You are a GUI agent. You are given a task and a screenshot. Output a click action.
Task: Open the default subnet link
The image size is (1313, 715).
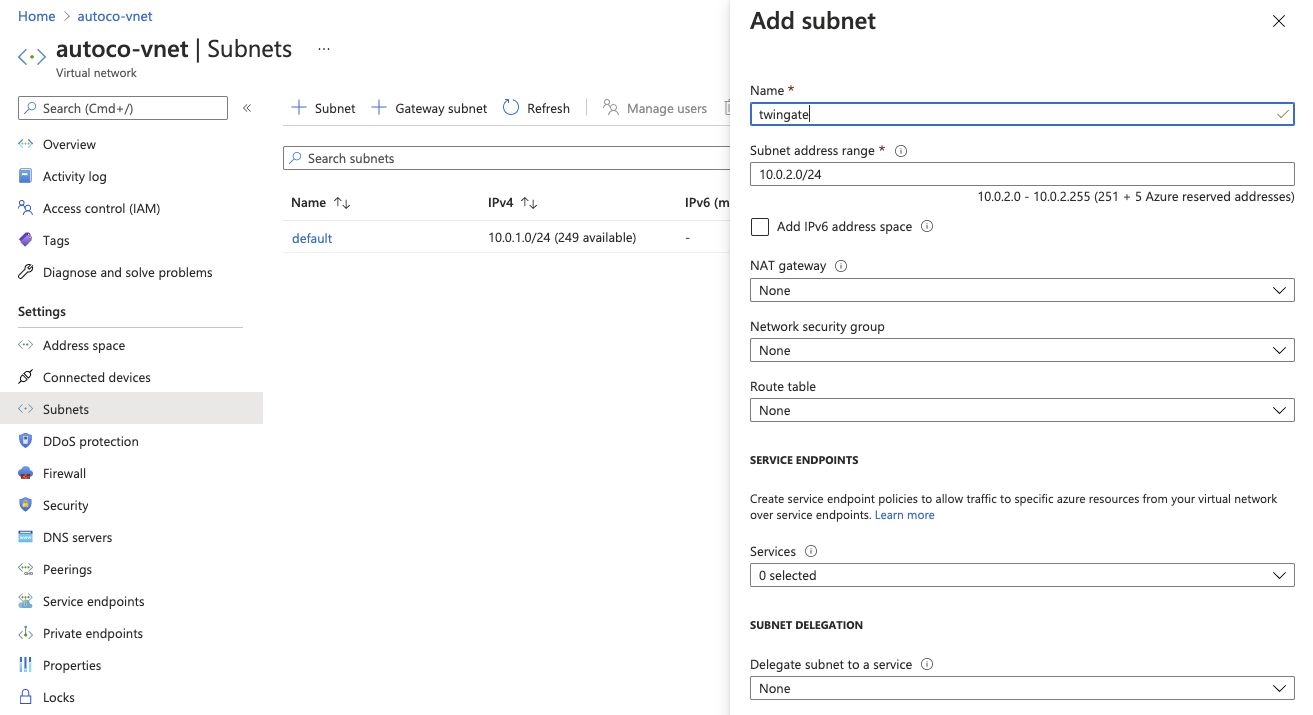(x=312, y=238)
